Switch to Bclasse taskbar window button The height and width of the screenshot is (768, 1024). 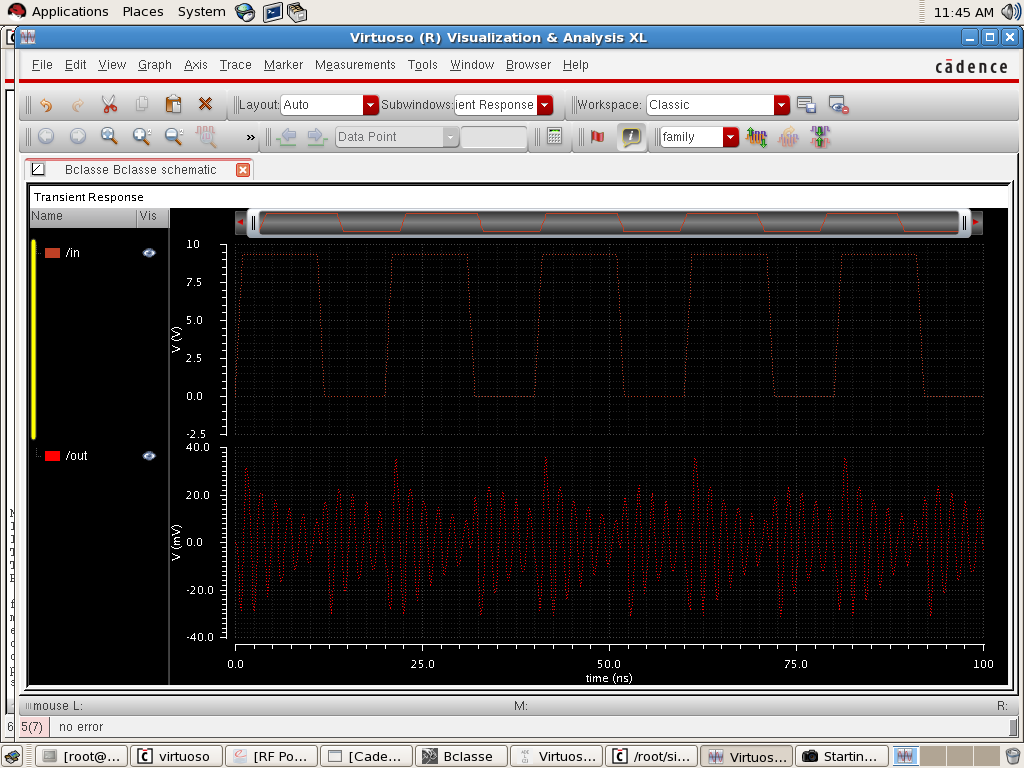click(460, 756)
